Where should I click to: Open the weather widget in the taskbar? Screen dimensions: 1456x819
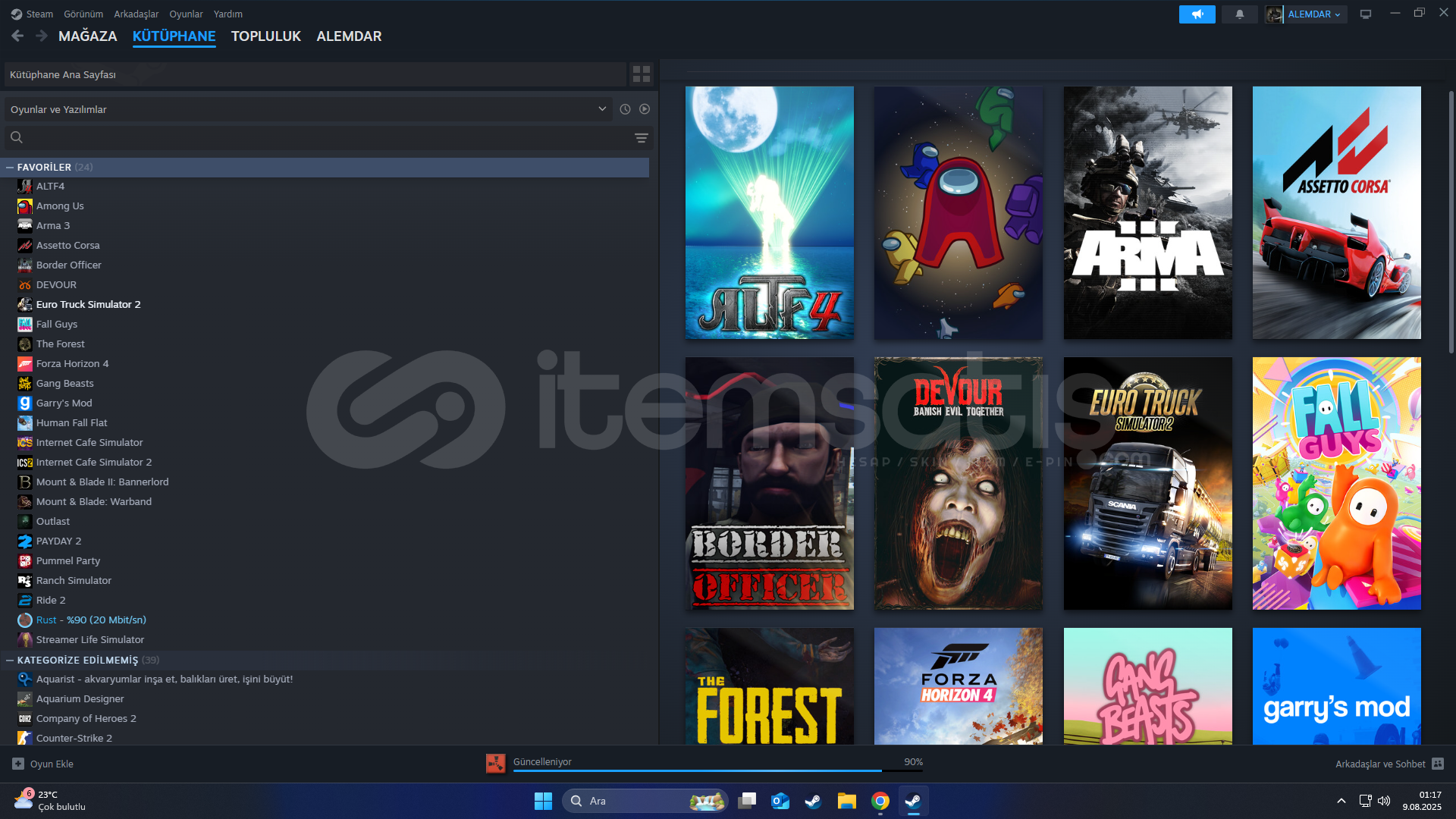(x=50, y=801)
